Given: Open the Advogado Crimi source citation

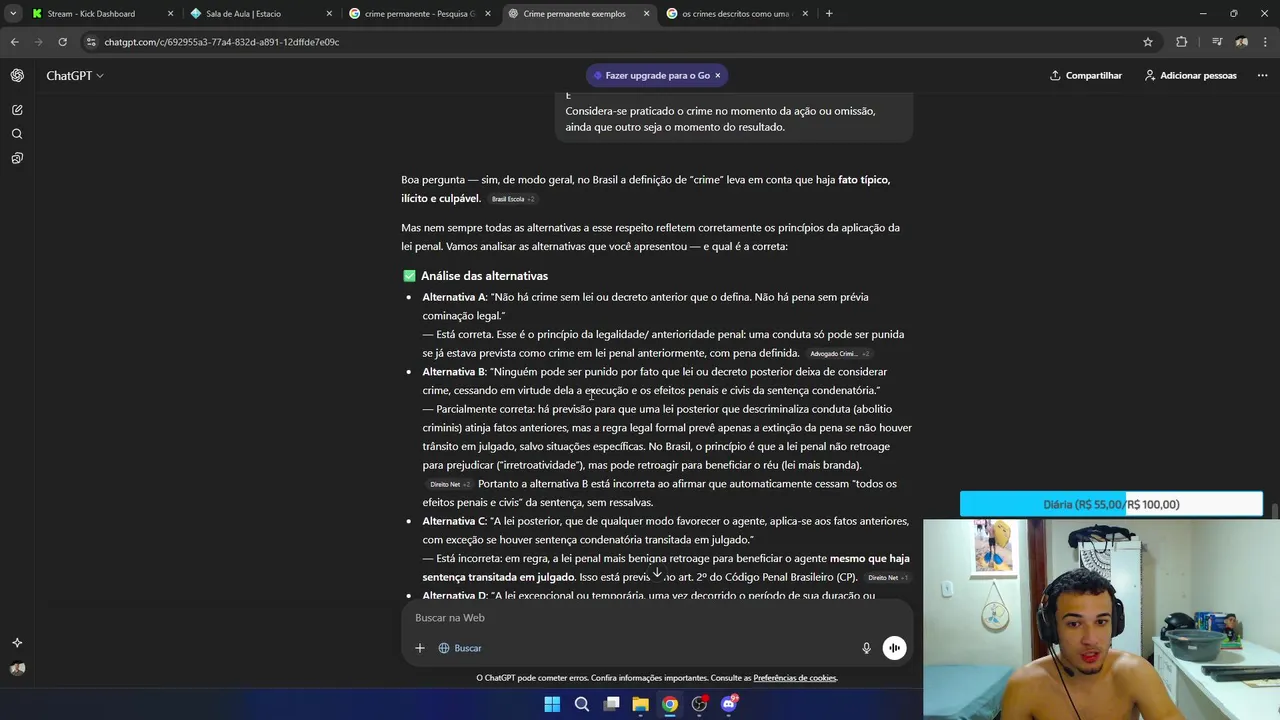Looking at the screenshot, I should [x=840, y=354].
